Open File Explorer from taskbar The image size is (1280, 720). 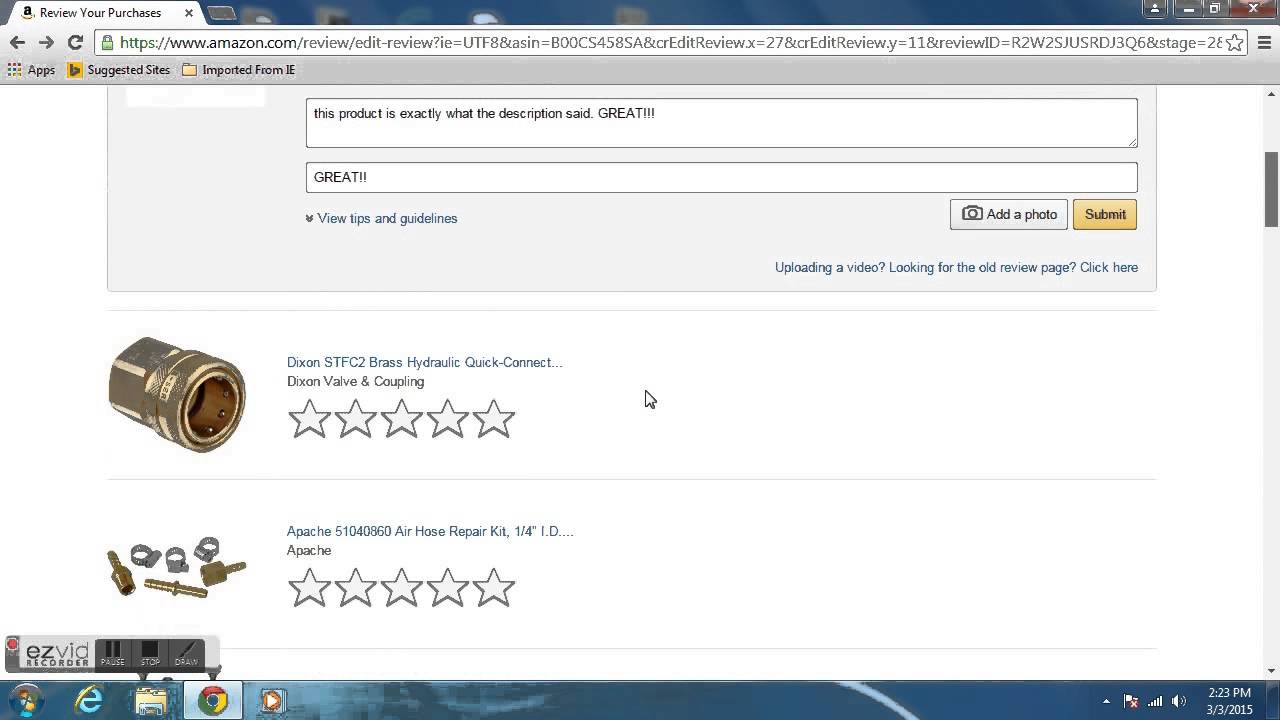(x=151, y=700)
